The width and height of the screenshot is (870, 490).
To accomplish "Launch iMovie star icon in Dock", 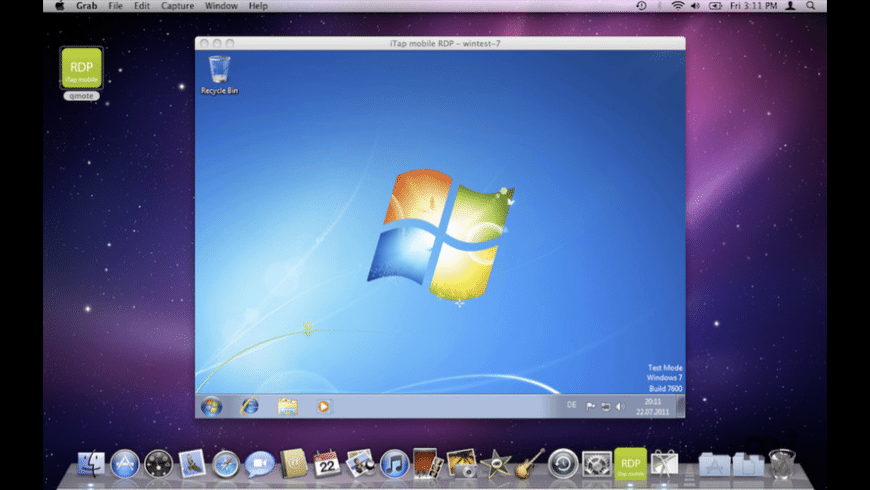I will tap(495, 463).
